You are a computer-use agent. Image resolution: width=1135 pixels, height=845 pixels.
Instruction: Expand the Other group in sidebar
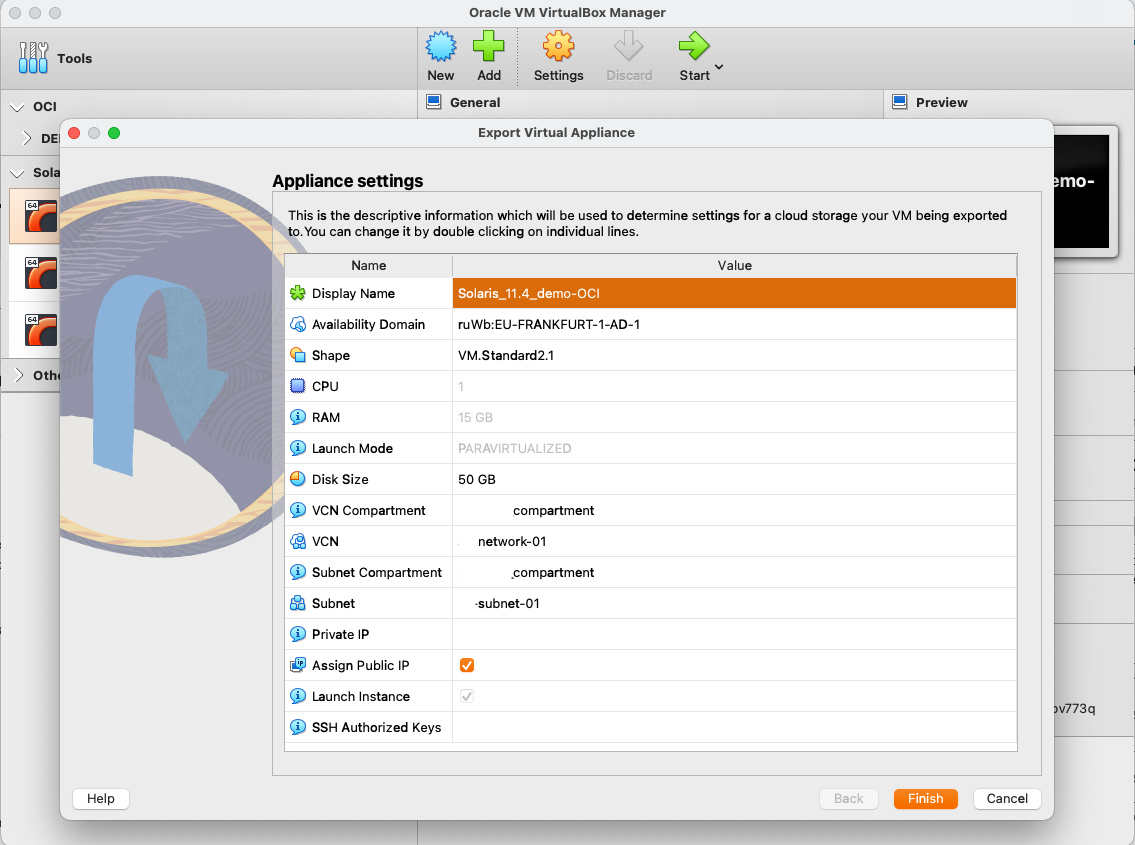(x=19, y=375)
